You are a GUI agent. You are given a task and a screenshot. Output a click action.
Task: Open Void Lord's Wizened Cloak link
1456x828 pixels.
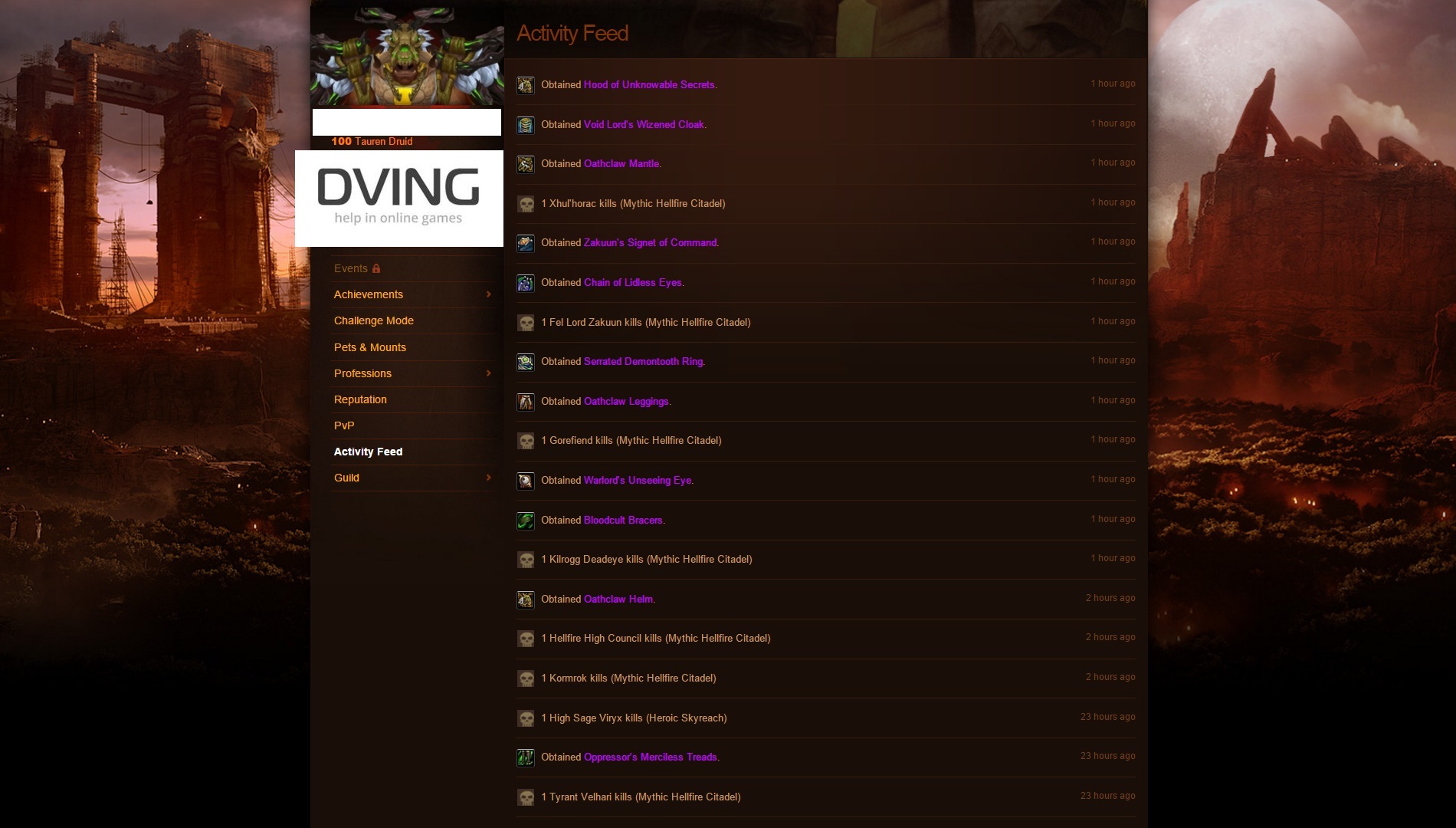pos(644,125)
